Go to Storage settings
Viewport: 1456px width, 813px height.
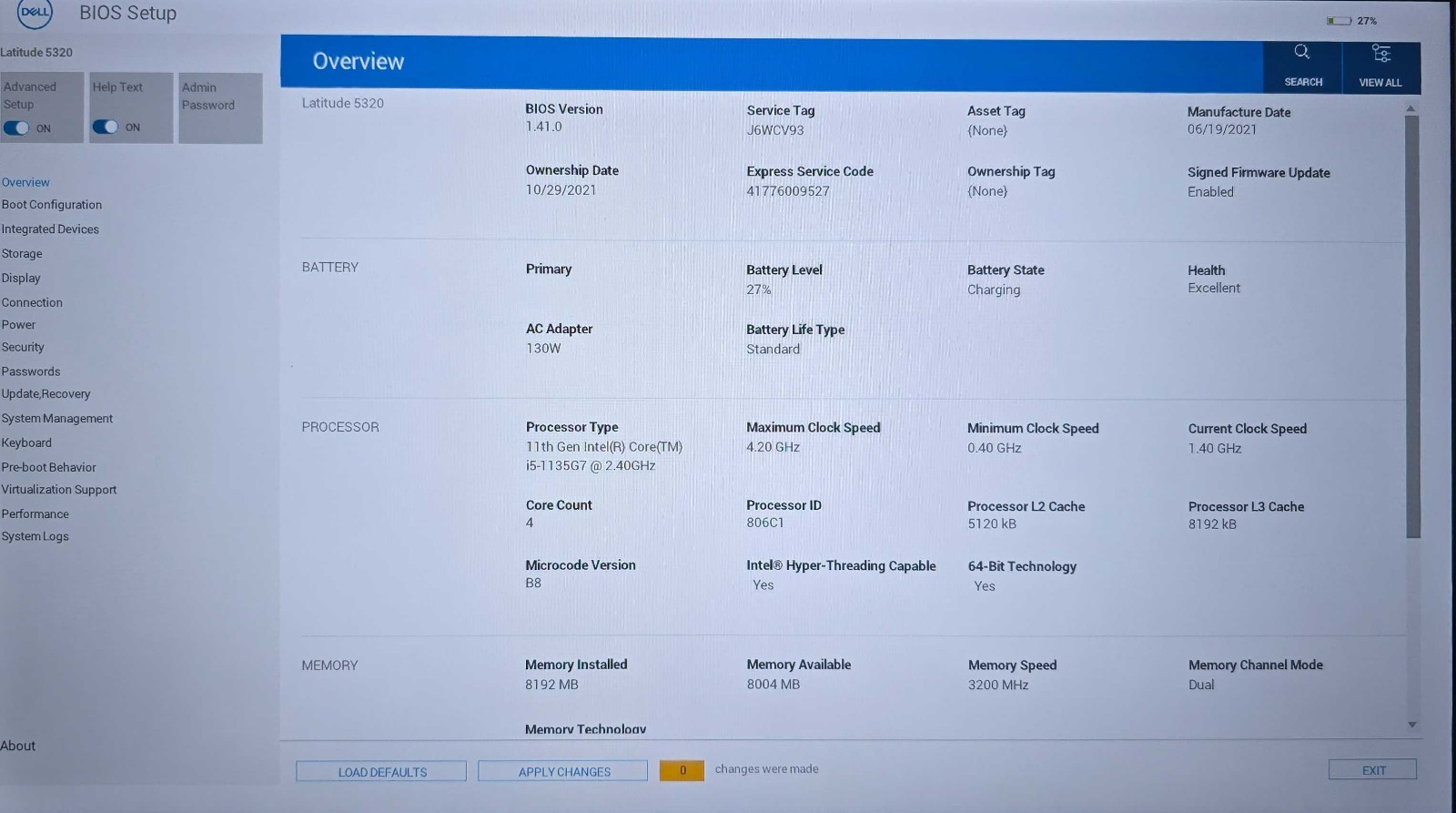tap(22, 254)
